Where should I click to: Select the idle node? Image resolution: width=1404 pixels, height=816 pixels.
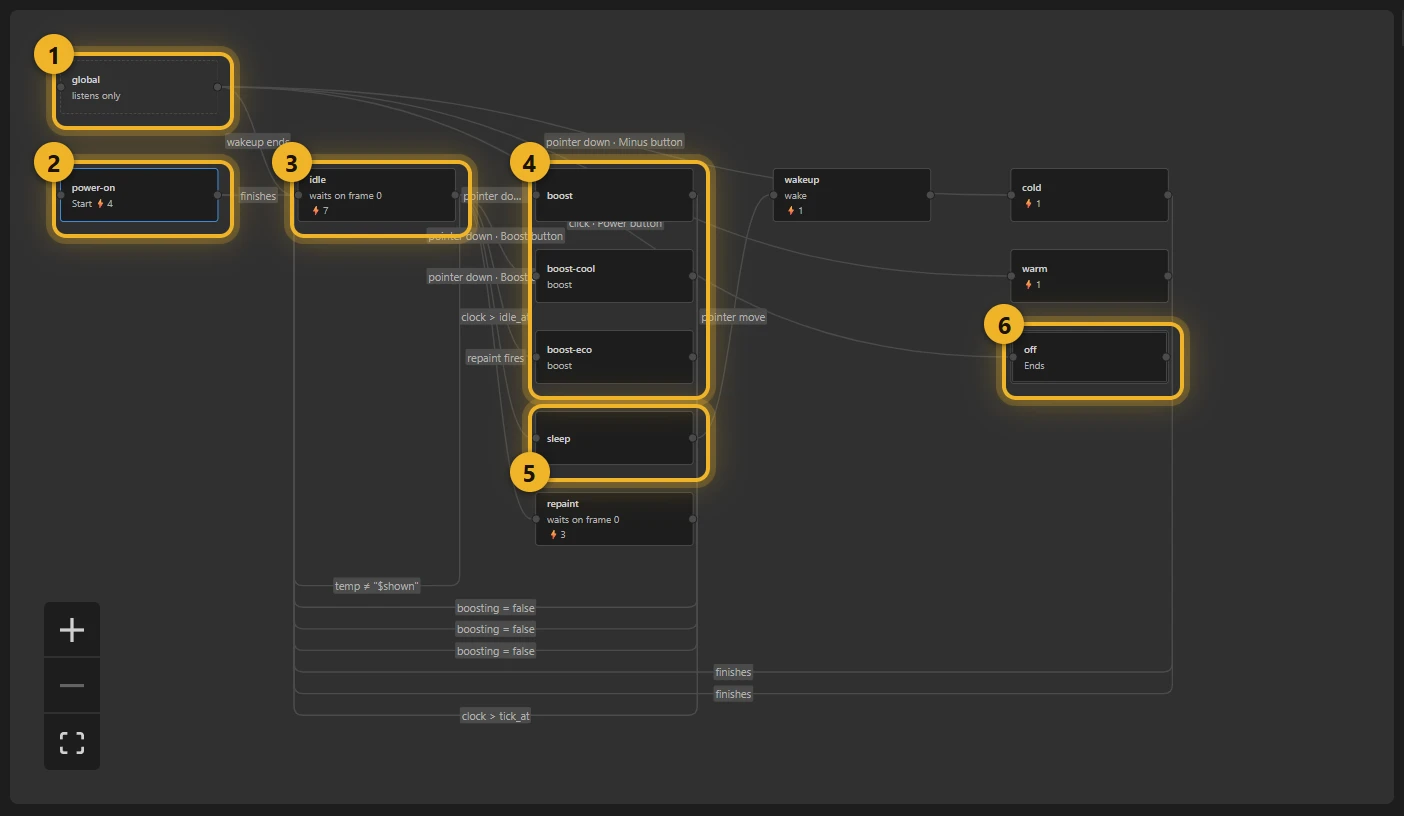376,195
